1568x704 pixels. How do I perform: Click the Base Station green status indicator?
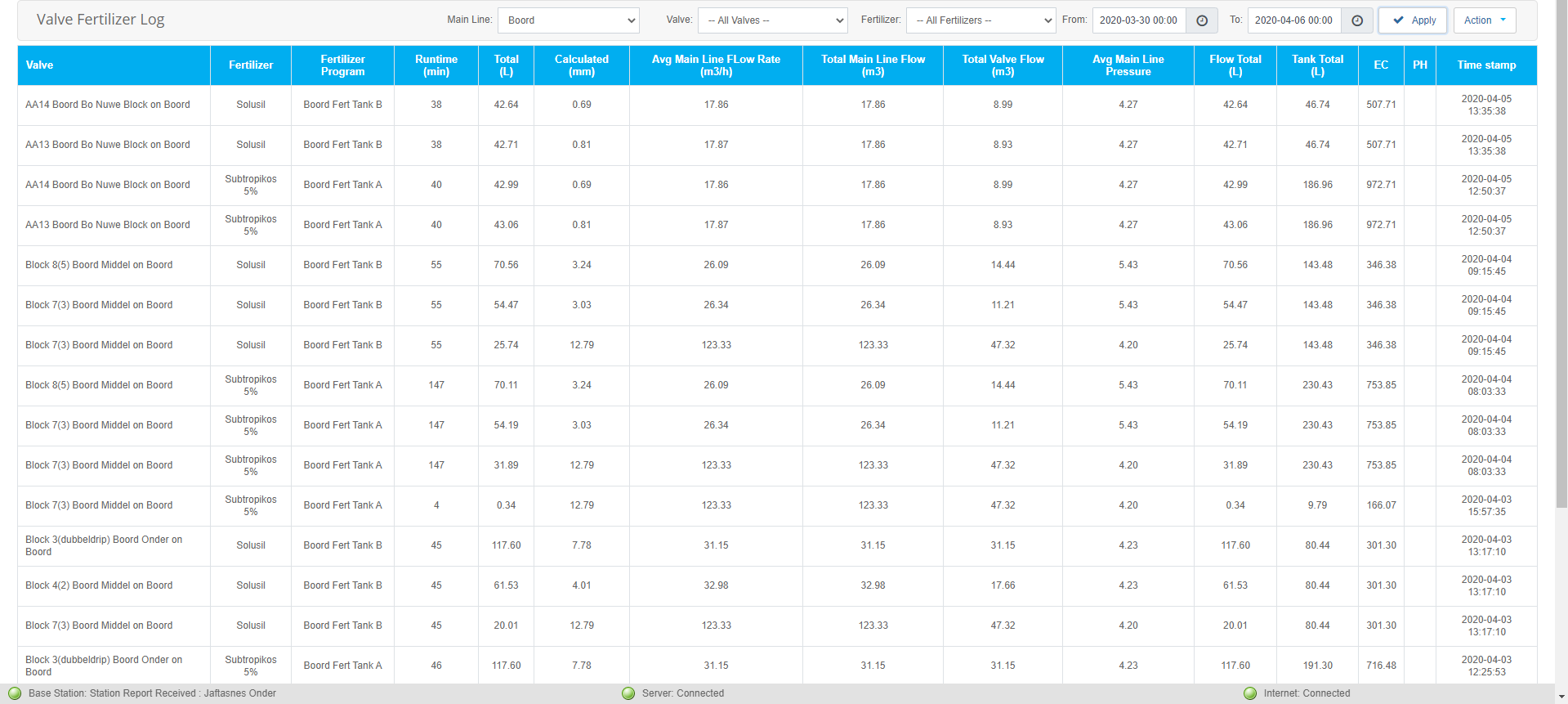coord(15,693)
